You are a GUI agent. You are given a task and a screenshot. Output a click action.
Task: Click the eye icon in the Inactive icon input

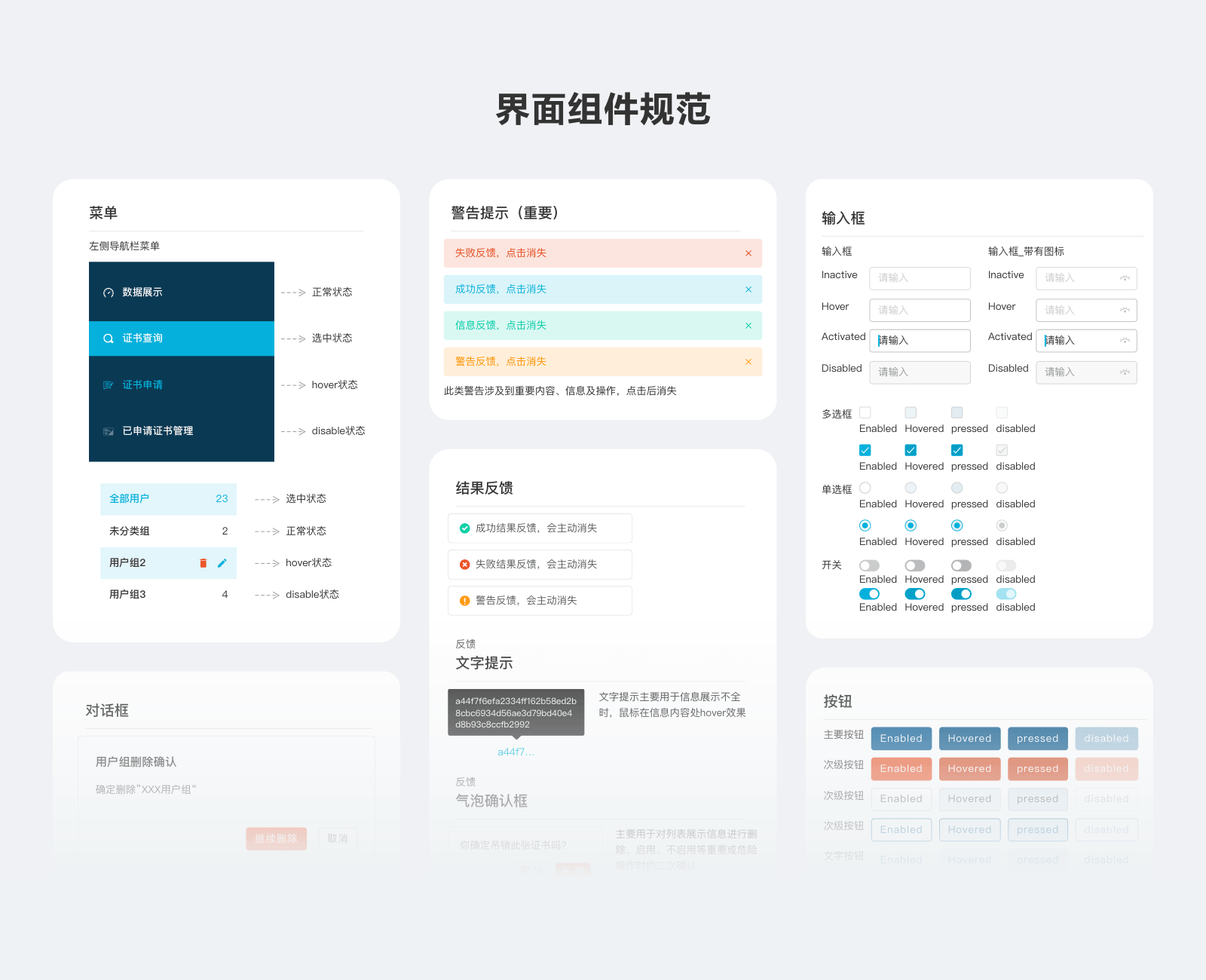pos(1125,278)
